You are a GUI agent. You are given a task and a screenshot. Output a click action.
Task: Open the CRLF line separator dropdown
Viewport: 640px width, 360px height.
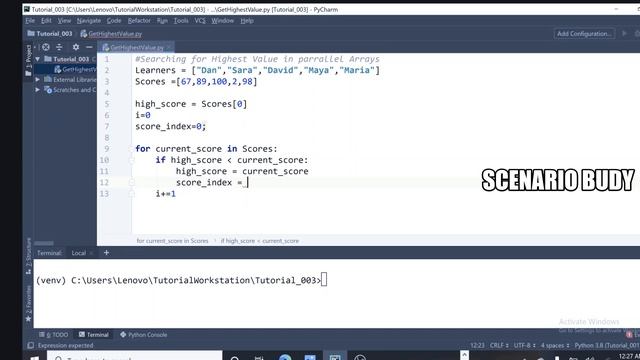pyautogui.click(x=498, y=346)
